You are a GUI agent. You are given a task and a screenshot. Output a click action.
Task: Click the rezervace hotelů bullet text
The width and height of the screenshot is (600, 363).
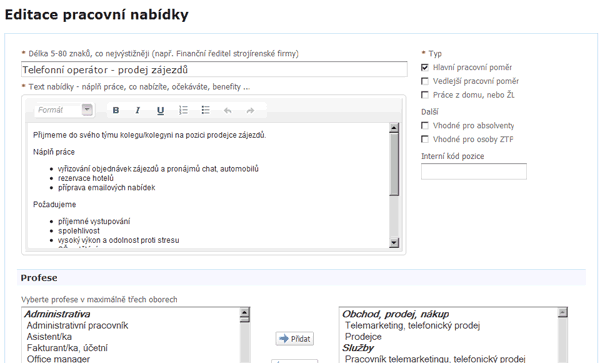tap(86, 178)
